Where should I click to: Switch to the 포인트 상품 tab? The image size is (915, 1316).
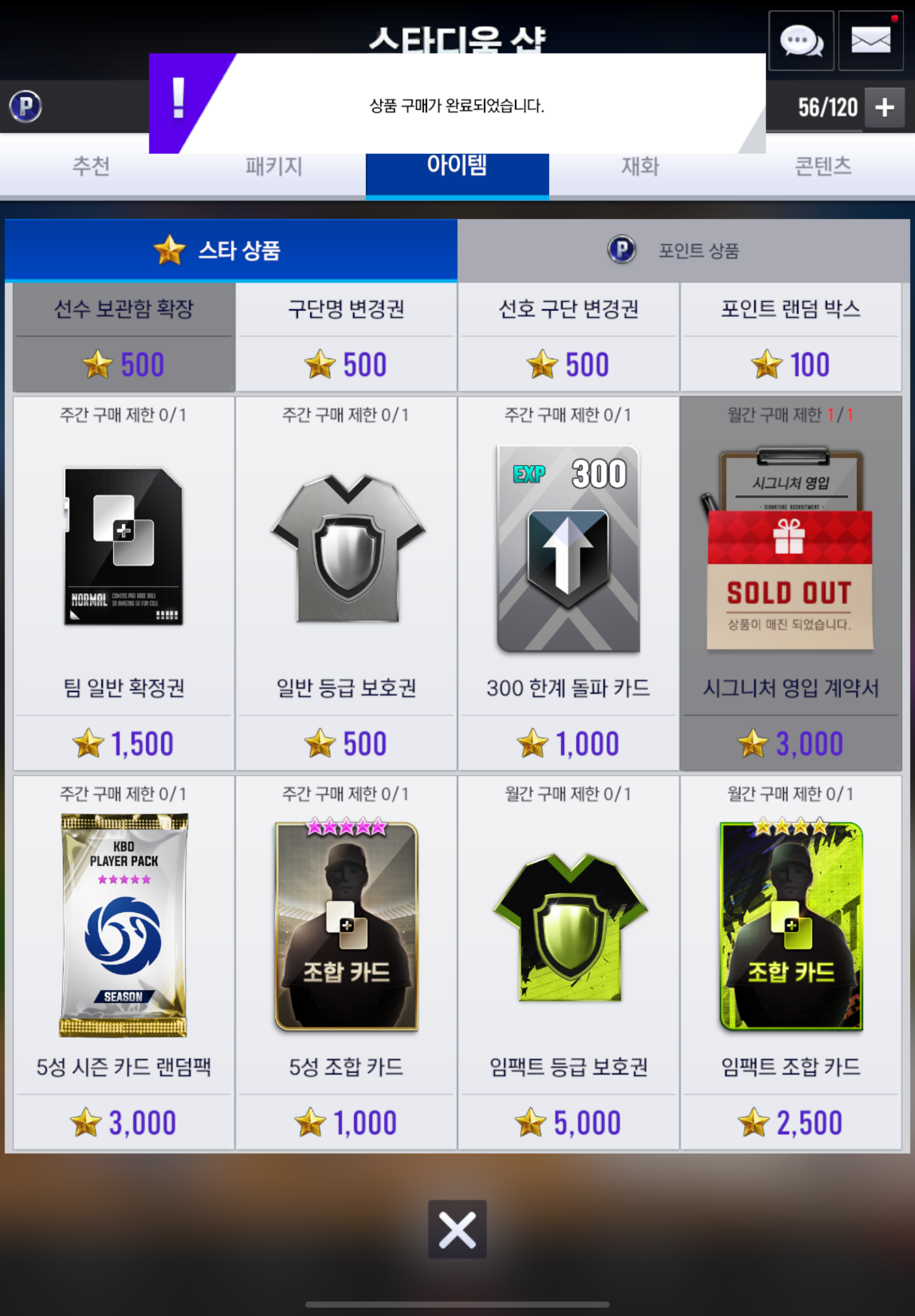[x=683, y=250]
